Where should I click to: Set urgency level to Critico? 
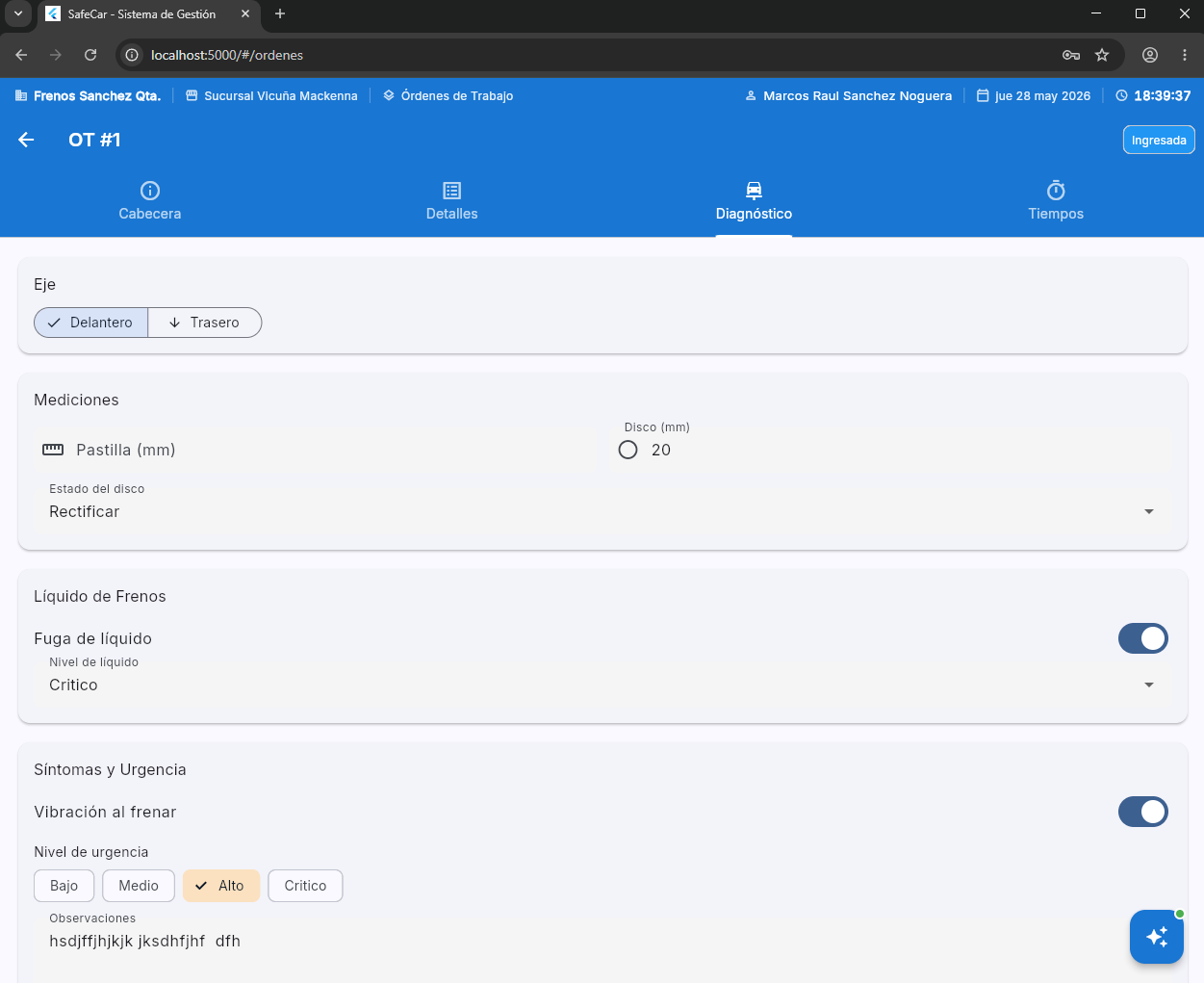point(305,886)
